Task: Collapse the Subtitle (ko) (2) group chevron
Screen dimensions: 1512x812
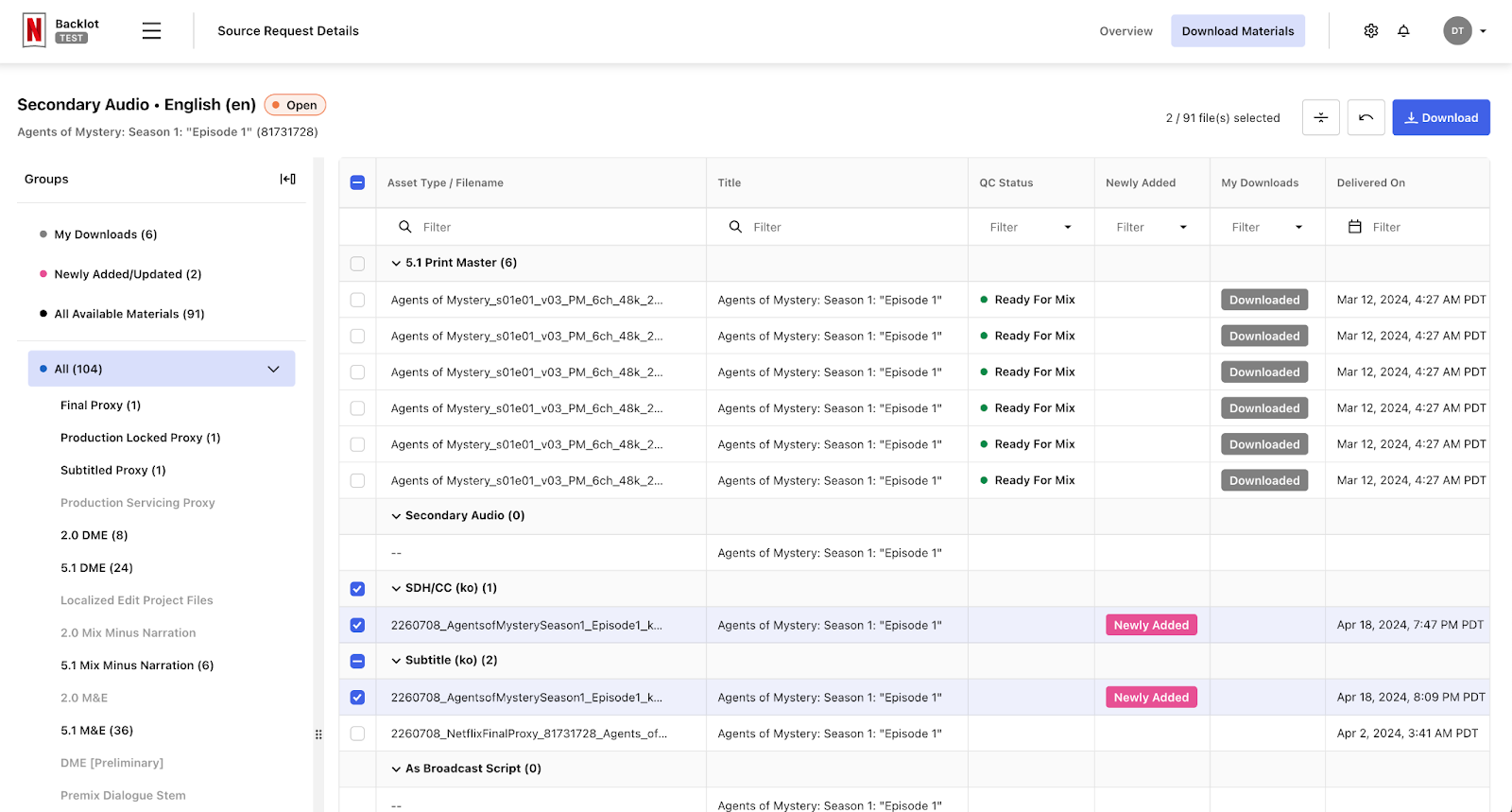Action: click(396, 661)
